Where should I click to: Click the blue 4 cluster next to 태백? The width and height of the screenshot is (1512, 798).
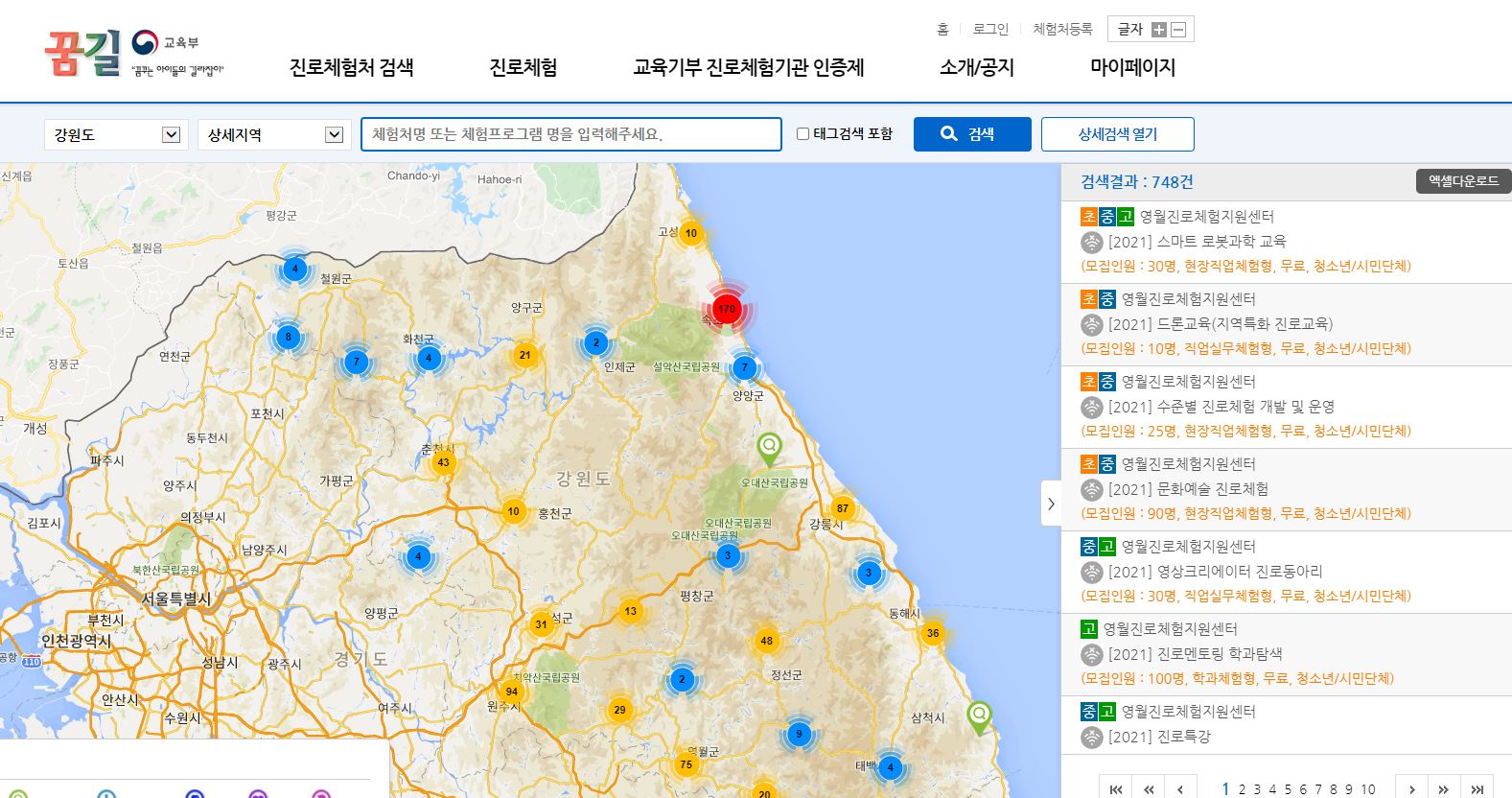point(890,766)
